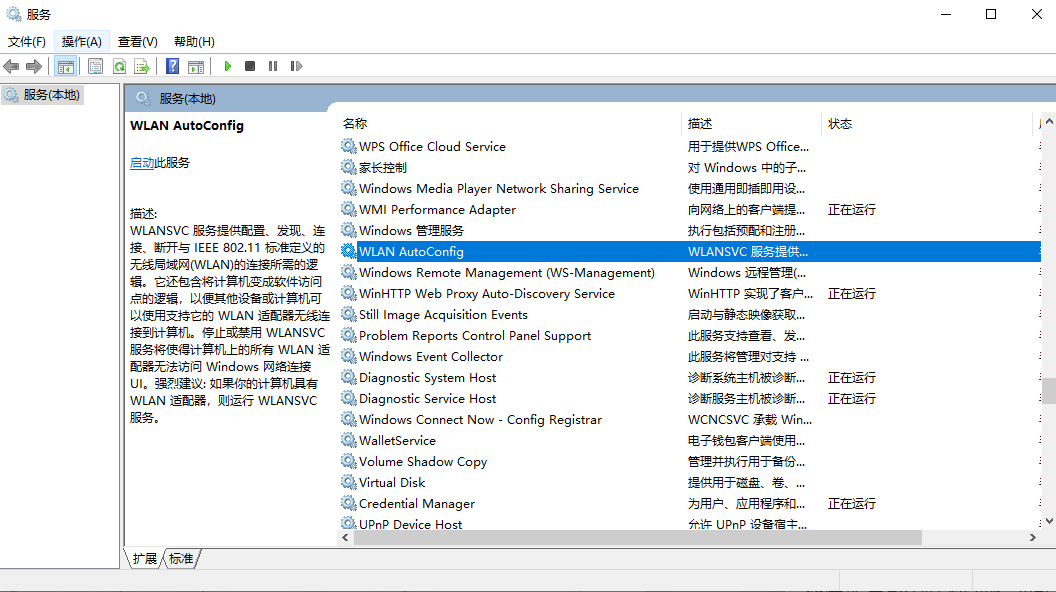The height and width of the screenshot is (592, 1056).
Task: Select the Credential Manager service
Action: pos(417,503)
